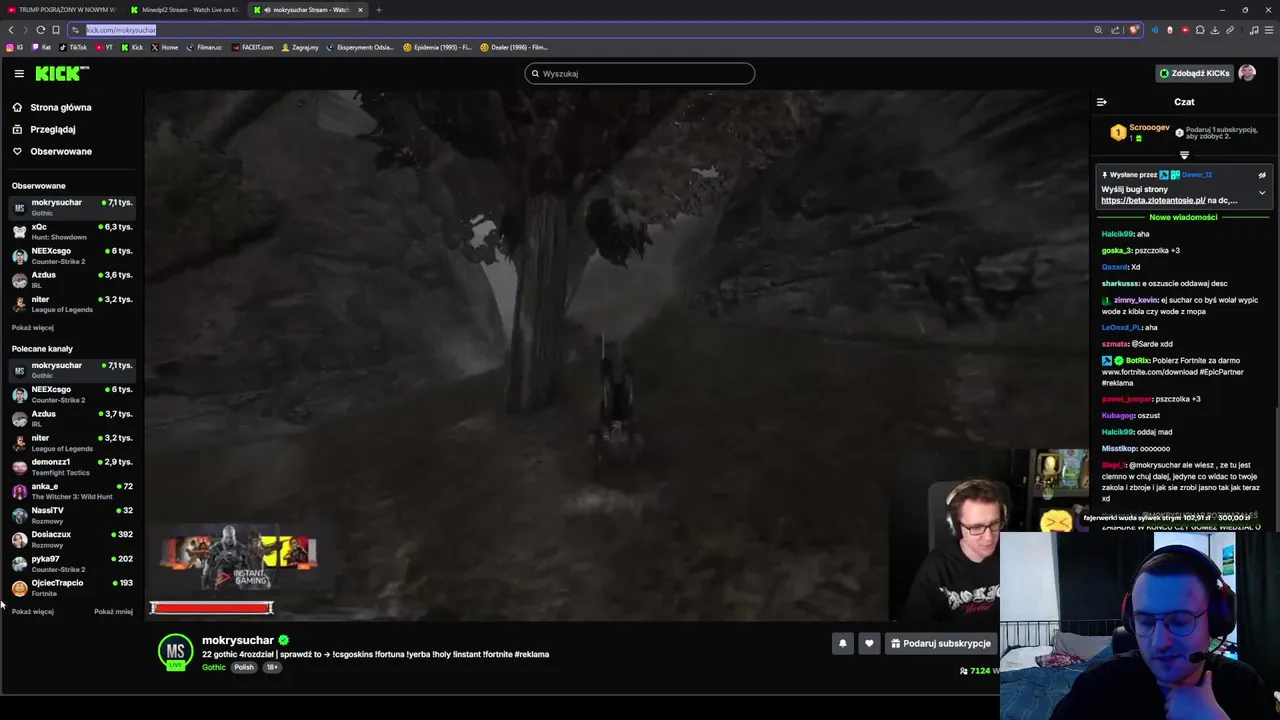Open a new browser tab
This screenshot has height=720, width=1280.
(x=378, y=10)
